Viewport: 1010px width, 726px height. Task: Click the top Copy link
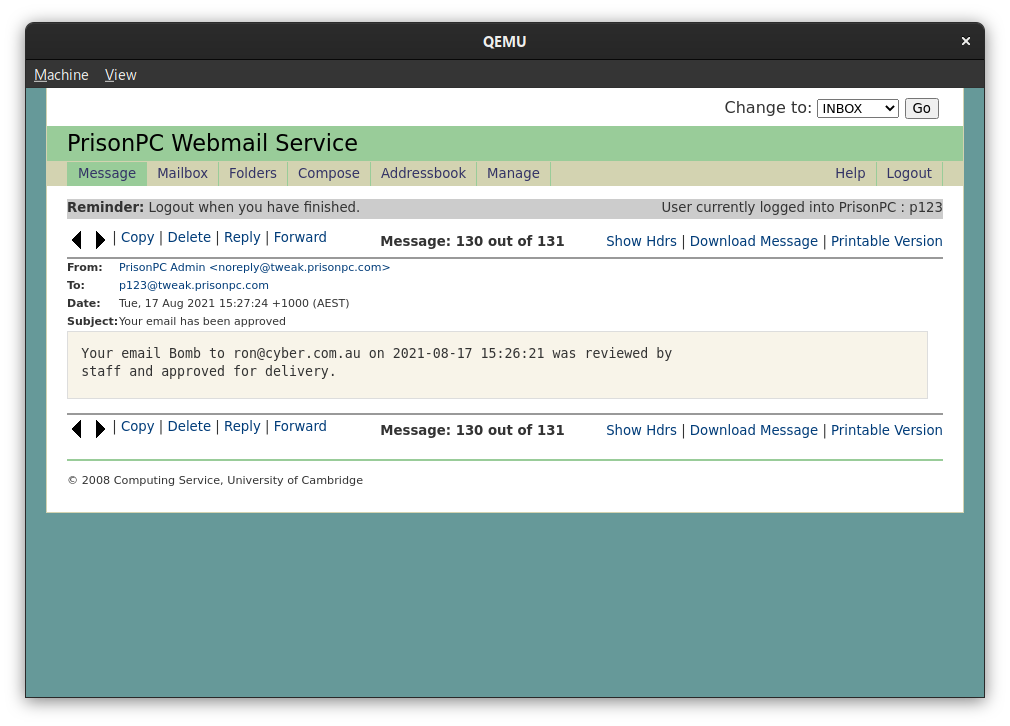point(138,237)
